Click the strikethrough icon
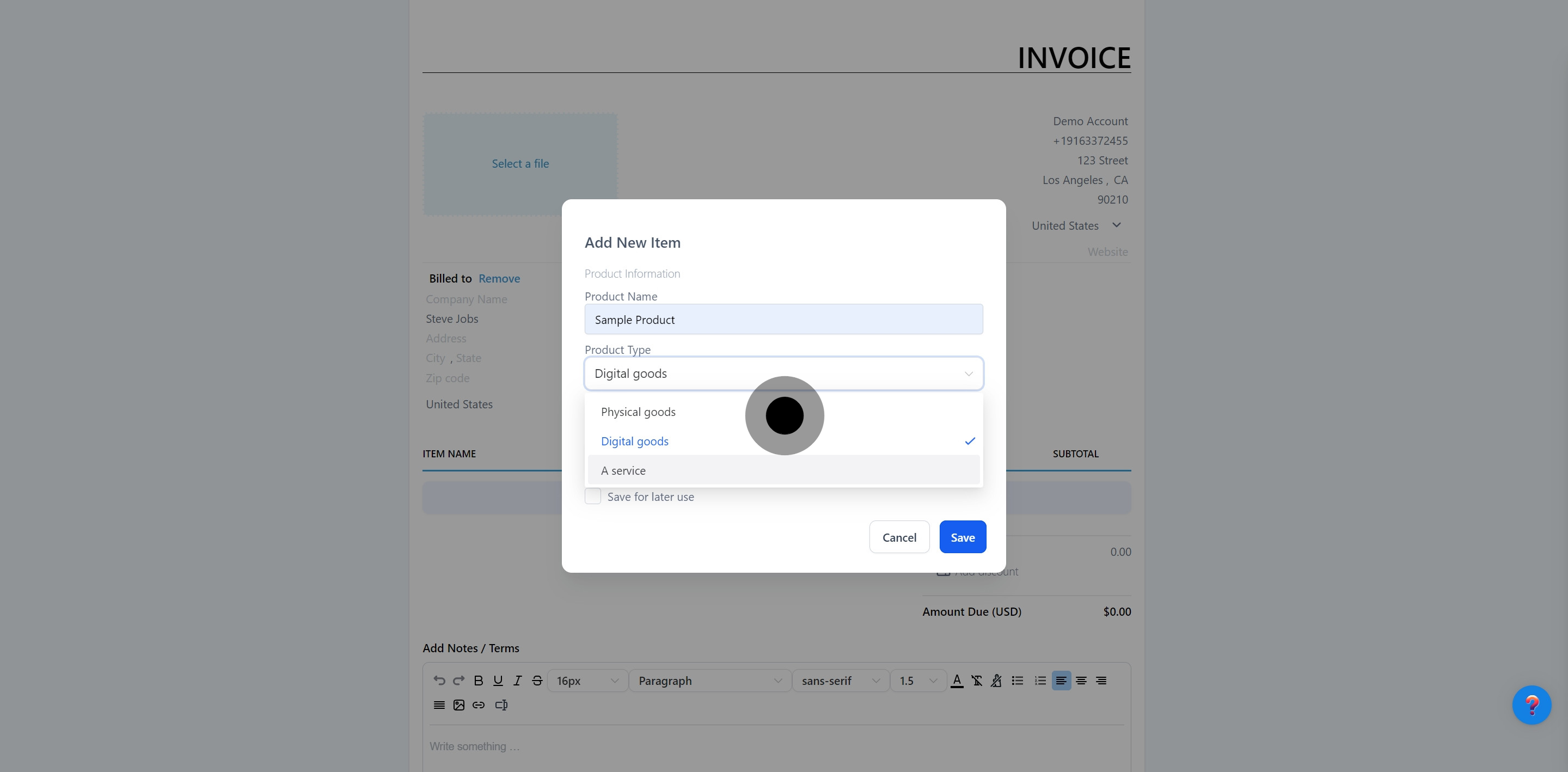 537,681
